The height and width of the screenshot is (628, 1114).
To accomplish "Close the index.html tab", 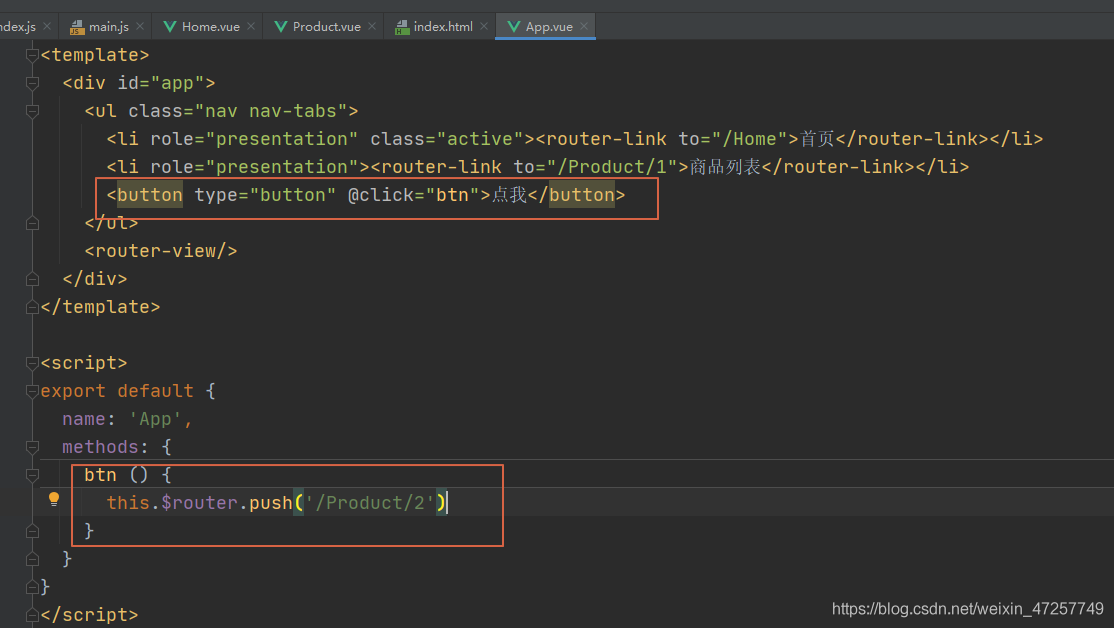I will [x=484, y=26].
